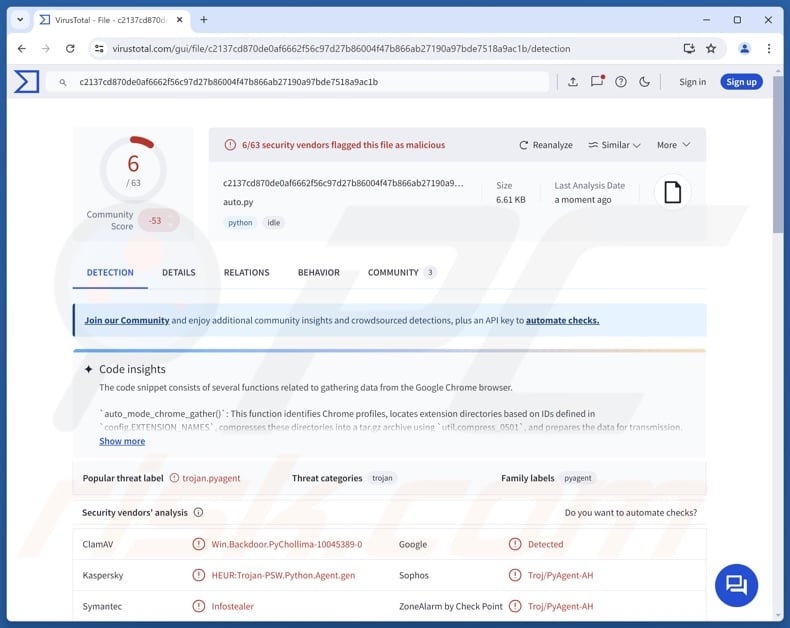Click the trojan.pyagent threat label
The width and height of the screenshot is (790, 628).
(x=211, y=478)
